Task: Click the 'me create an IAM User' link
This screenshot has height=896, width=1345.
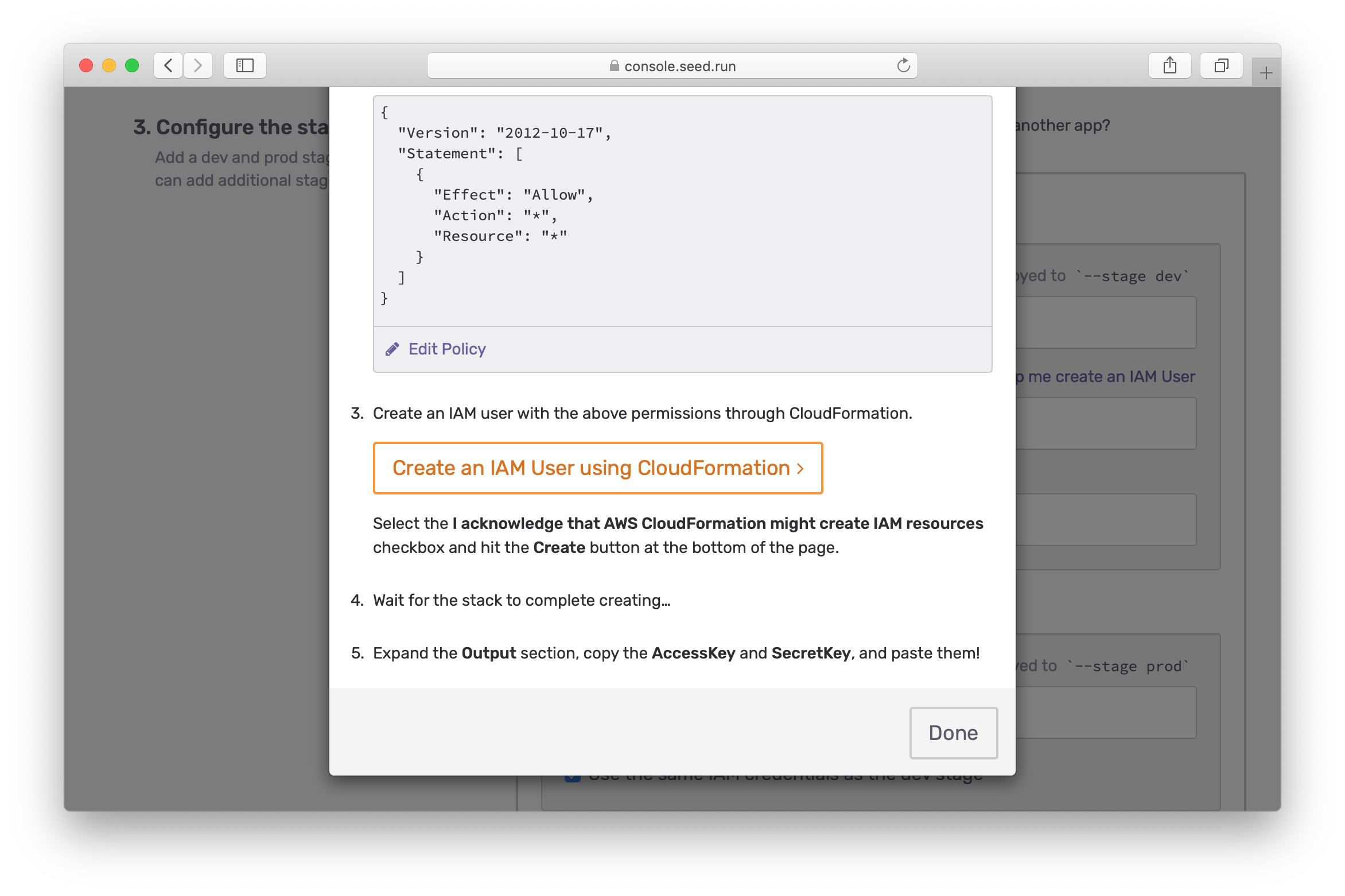Action: [x=1111, y=376]
